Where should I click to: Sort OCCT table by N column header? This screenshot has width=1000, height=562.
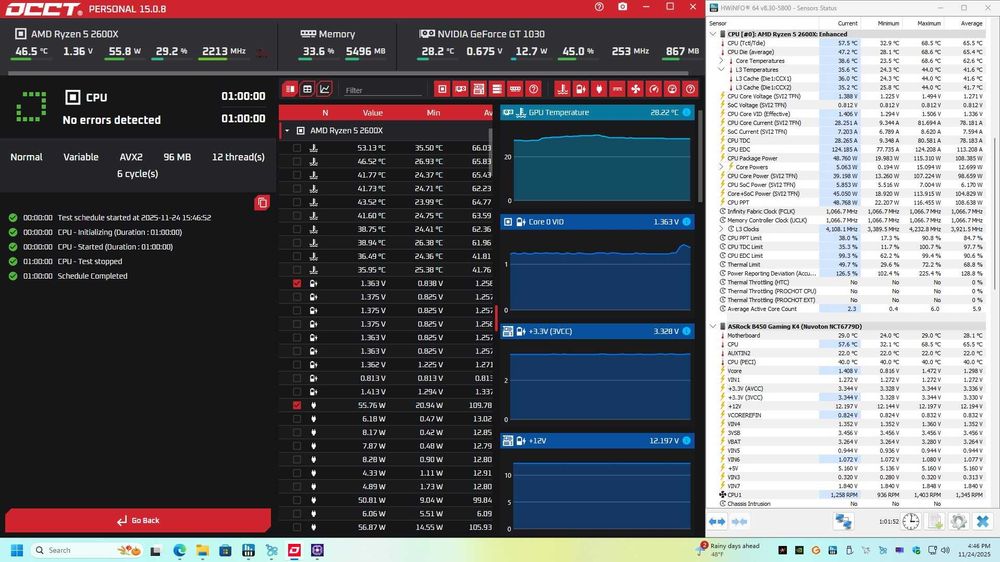point(325,113)
